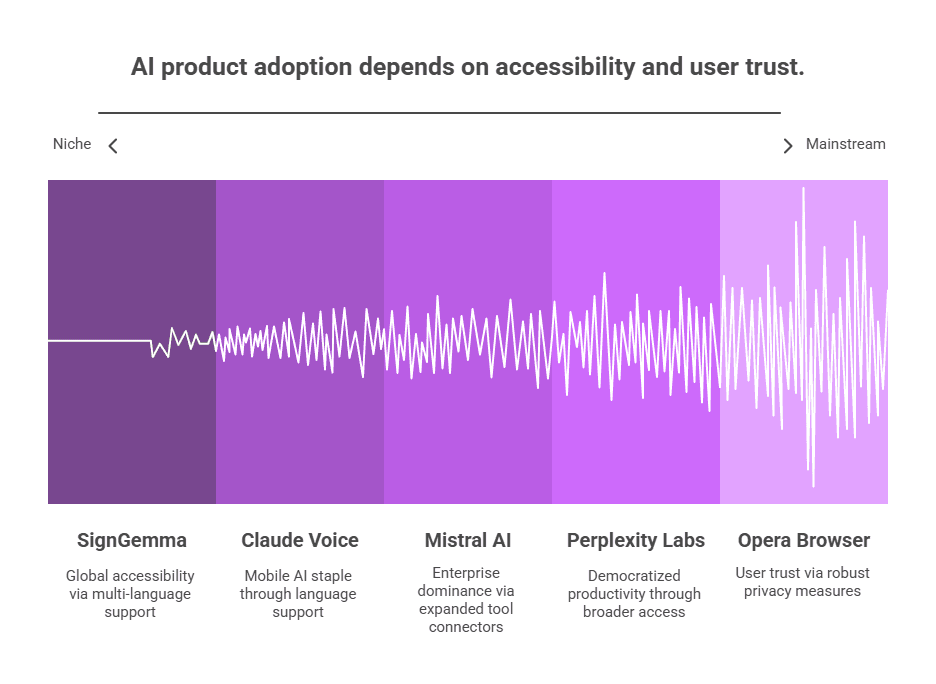Click the Democratized productivity description text
The width and height of the screenshot is (936, 684).
pos(634,594)
